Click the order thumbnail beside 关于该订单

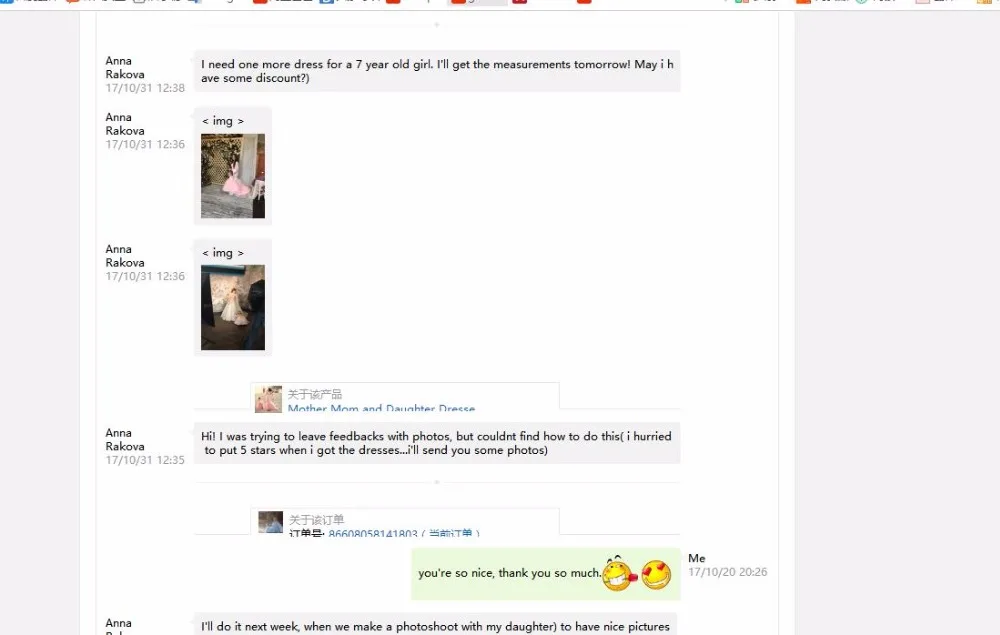click(x=270, y=522)
